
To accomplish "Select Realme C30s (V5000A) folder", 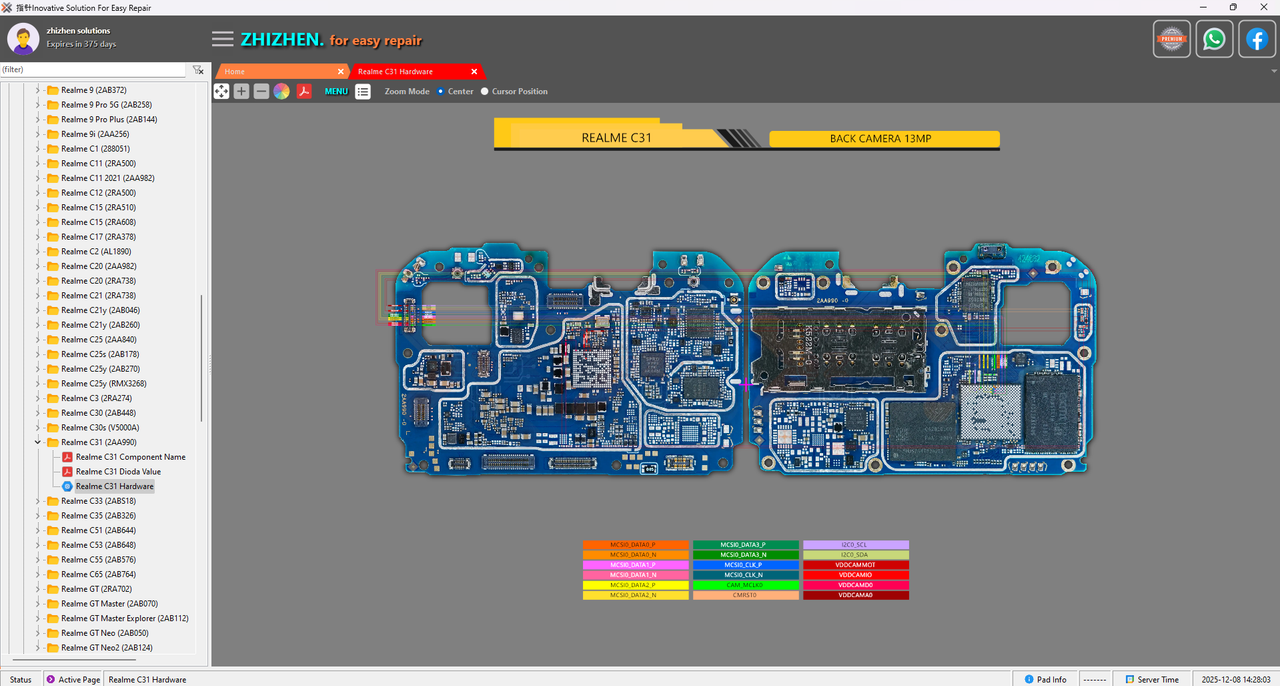I will [100, 428].
